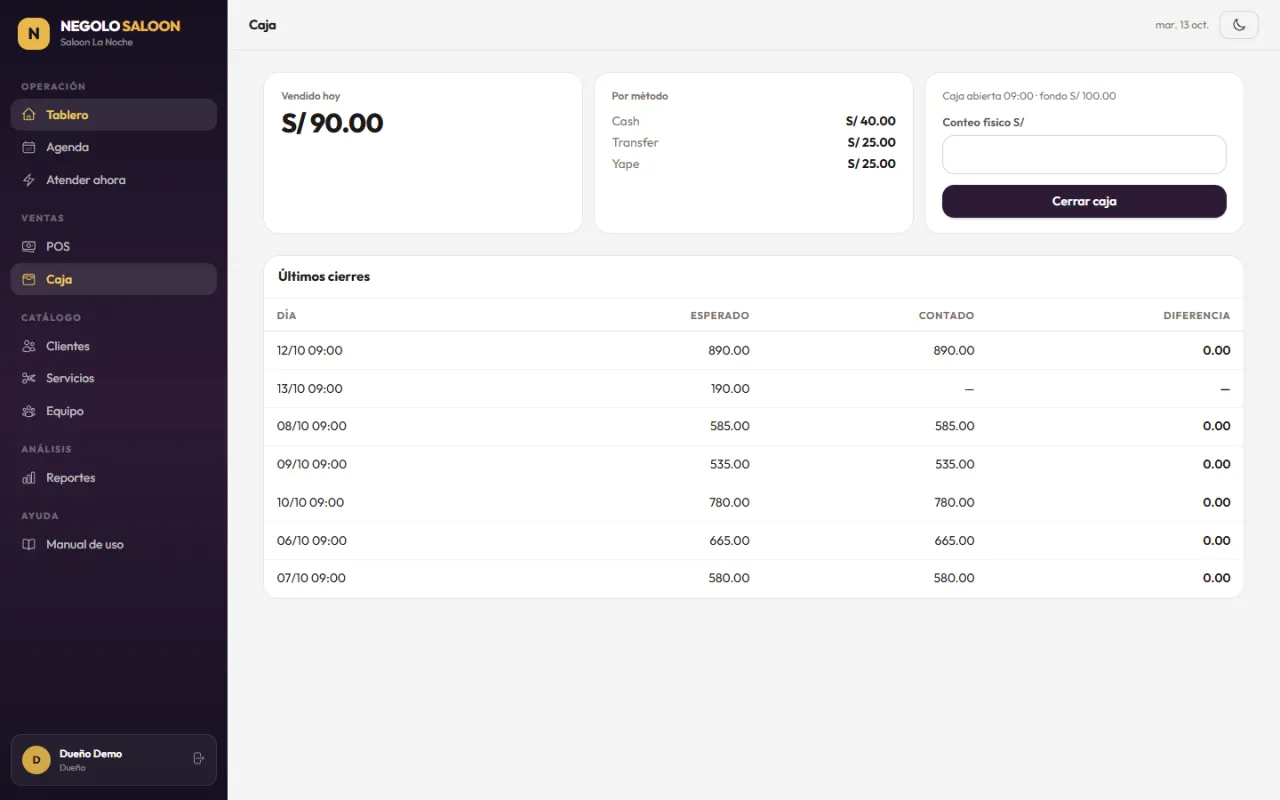
Task: Click the Transfer method label
Action: 635,142
